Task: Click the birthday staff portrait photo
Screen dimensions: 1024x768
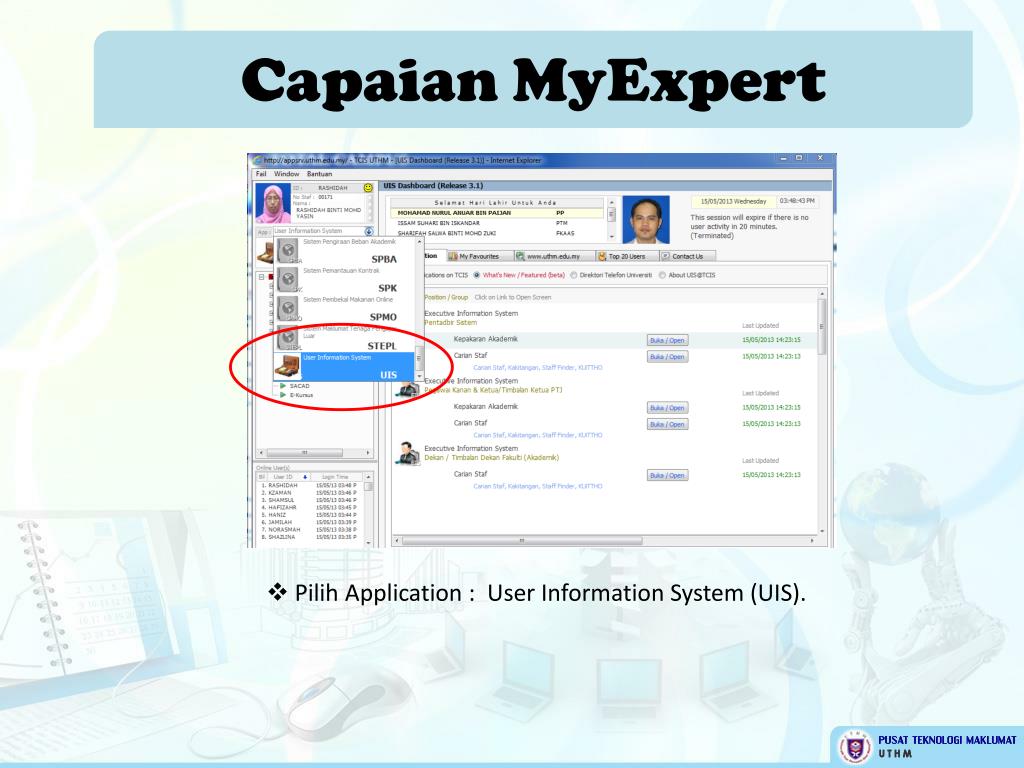Action: tap(646, 219)
